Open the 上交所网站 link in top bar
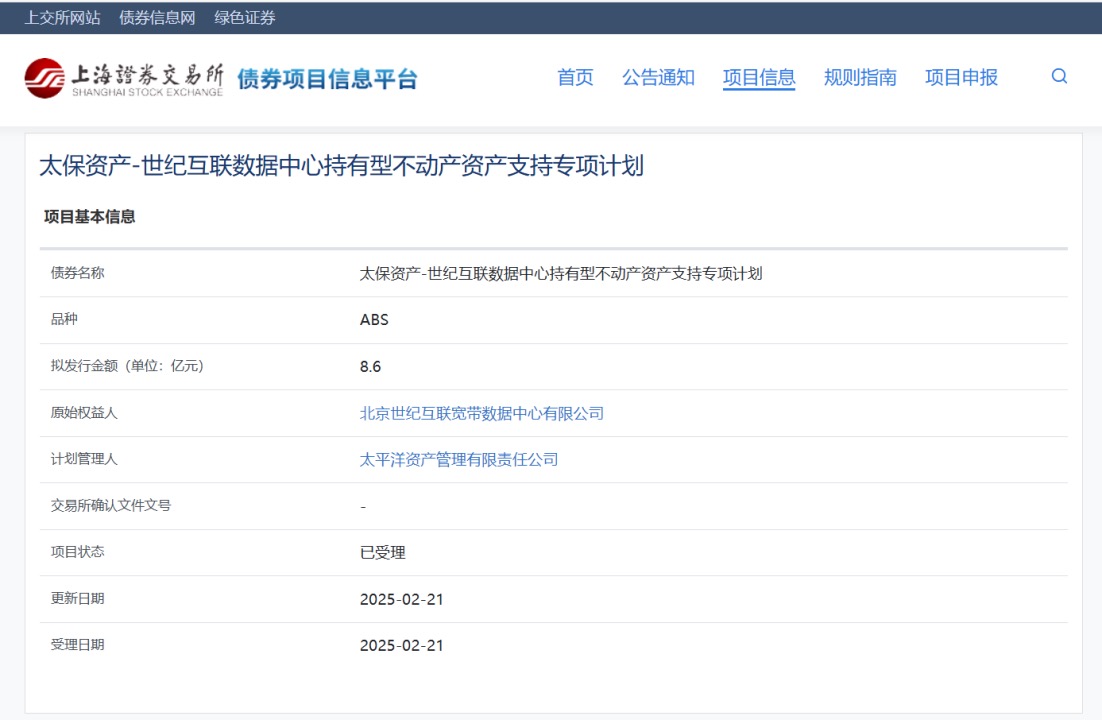Image resolution: width=1102 pixels, height=720 pixels. click(x=62, y=17)
